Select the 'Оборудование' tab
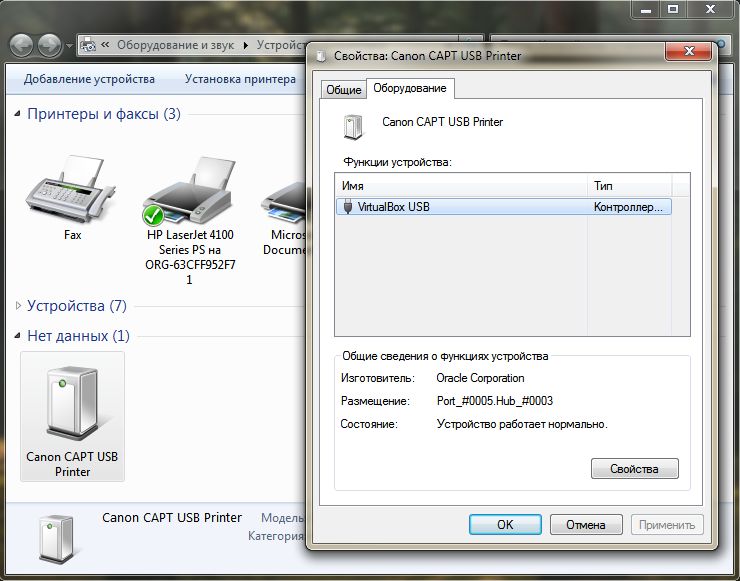Screen dimensions: 740x581 pos(410,88)
